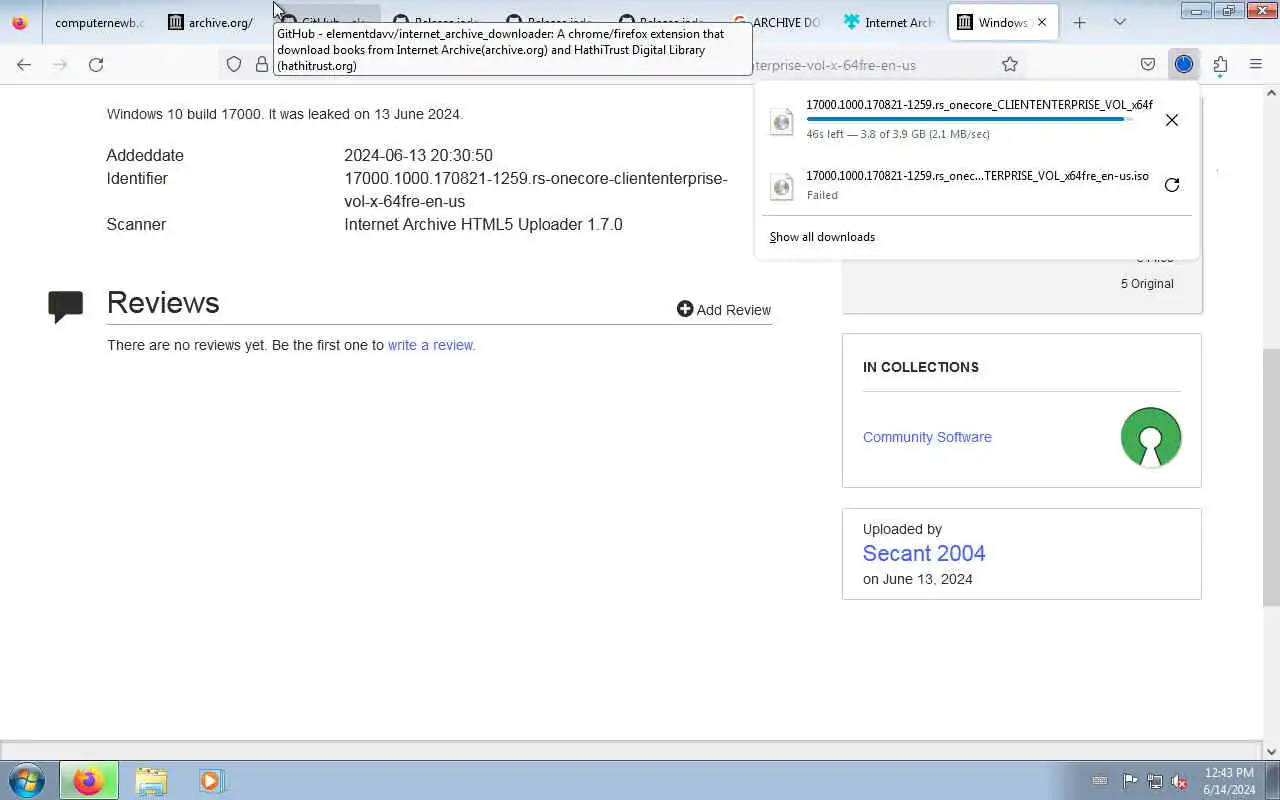Click the horizontal scrollbar at page bottom
This screenshot has height=800, width=1280.
631,751
